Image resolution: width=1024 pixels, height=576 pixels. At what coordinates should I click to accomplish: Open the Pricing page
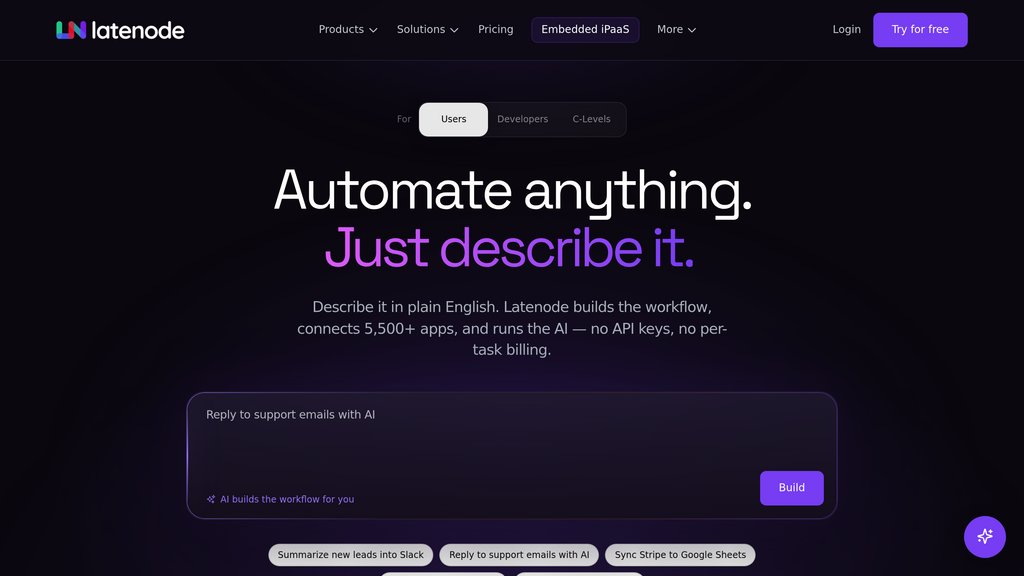coord(496,29)
